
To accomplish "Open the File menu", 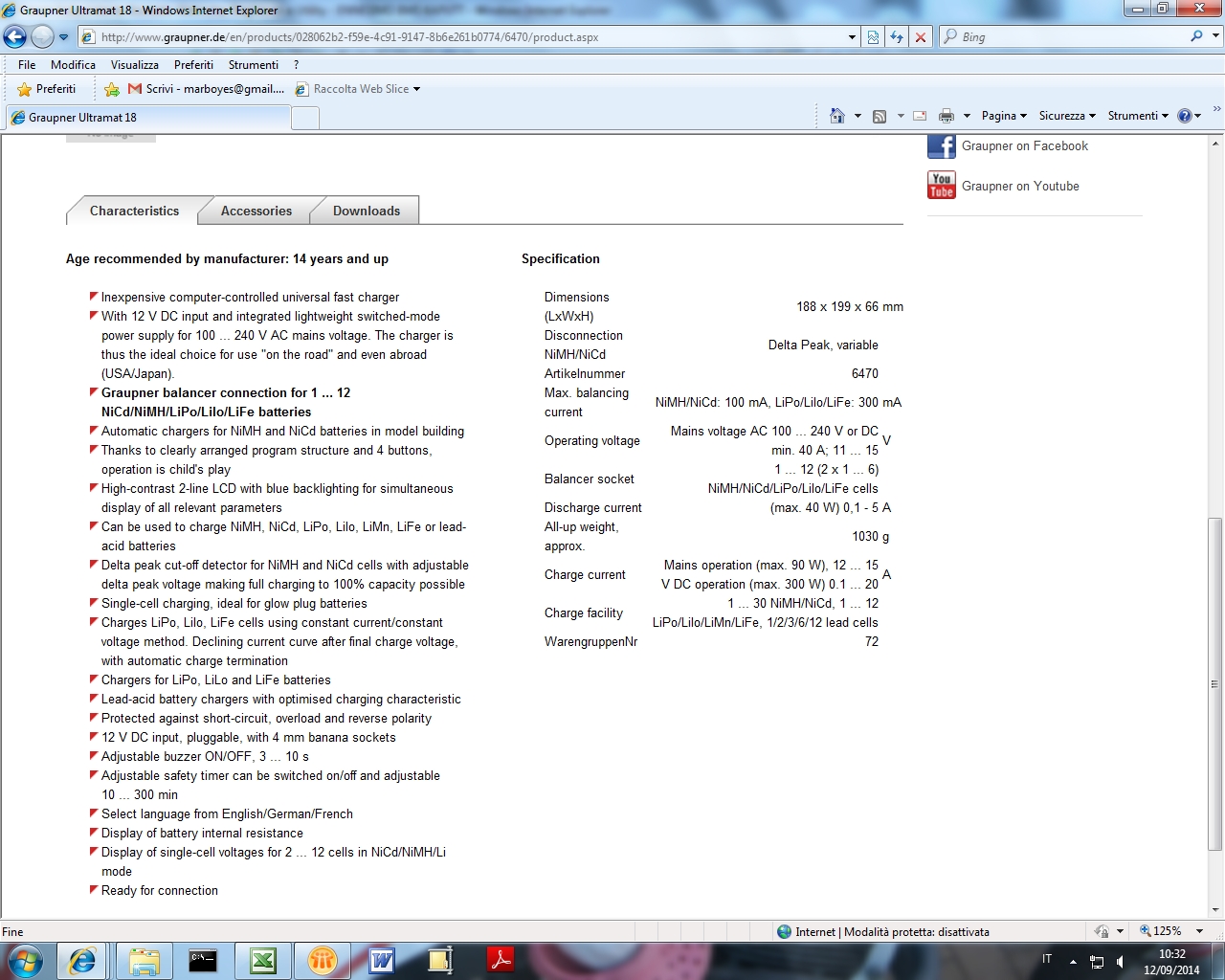I will 27,65.
